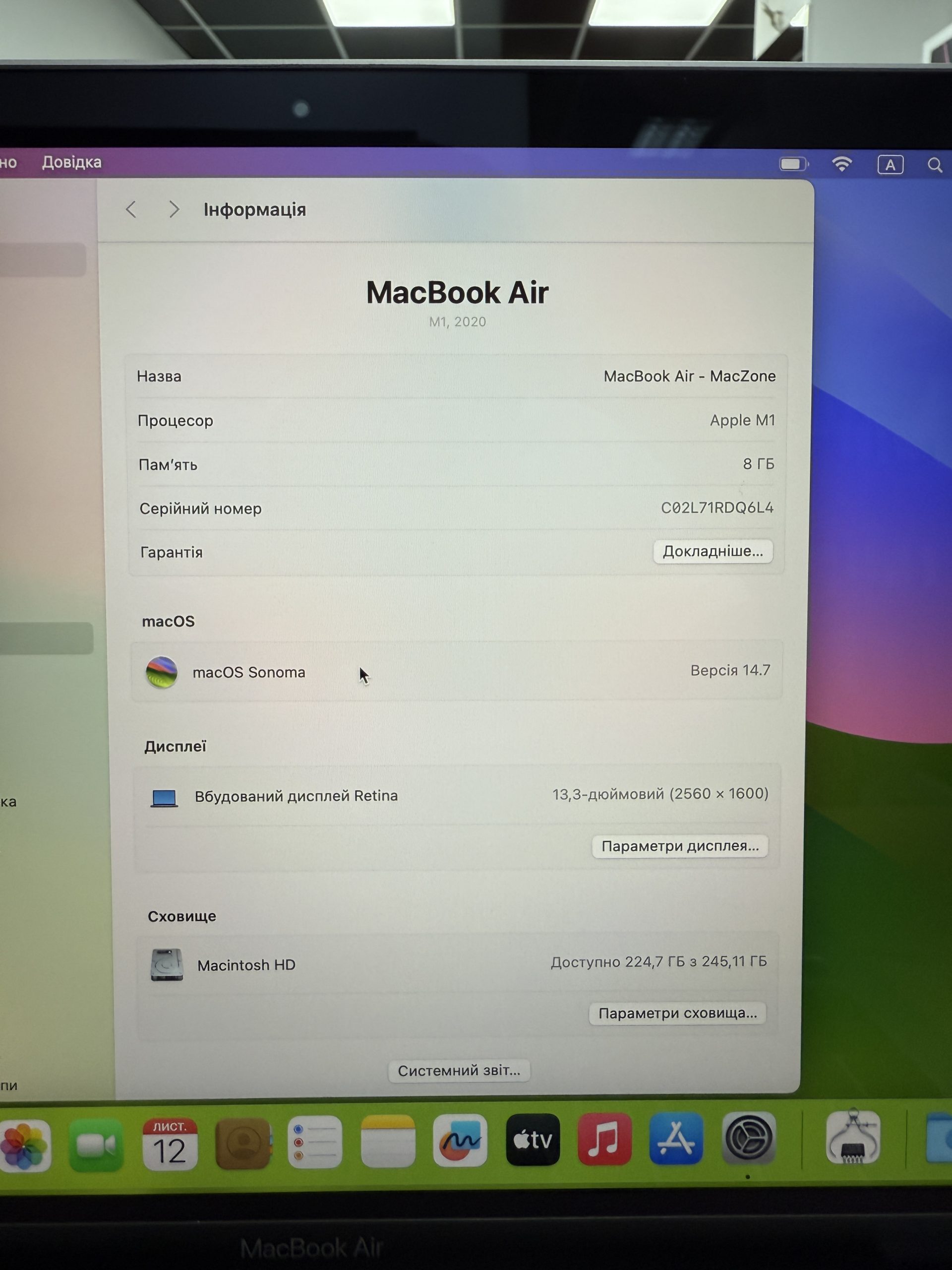Click the Macintosh HD disk icon
The height and width of the screenshot is (1270, 952).
(x=167, y=964)
